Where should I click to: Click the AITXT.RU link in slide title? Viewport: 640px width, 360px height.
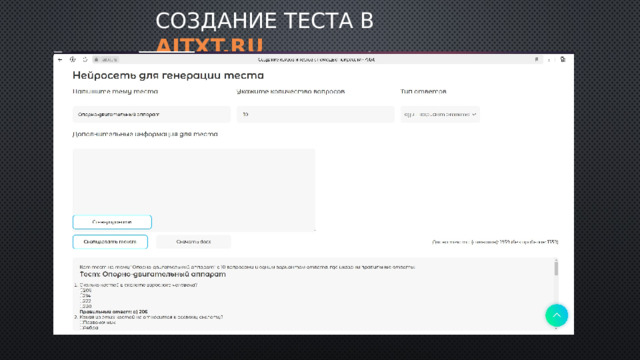[x=209, y=45]
